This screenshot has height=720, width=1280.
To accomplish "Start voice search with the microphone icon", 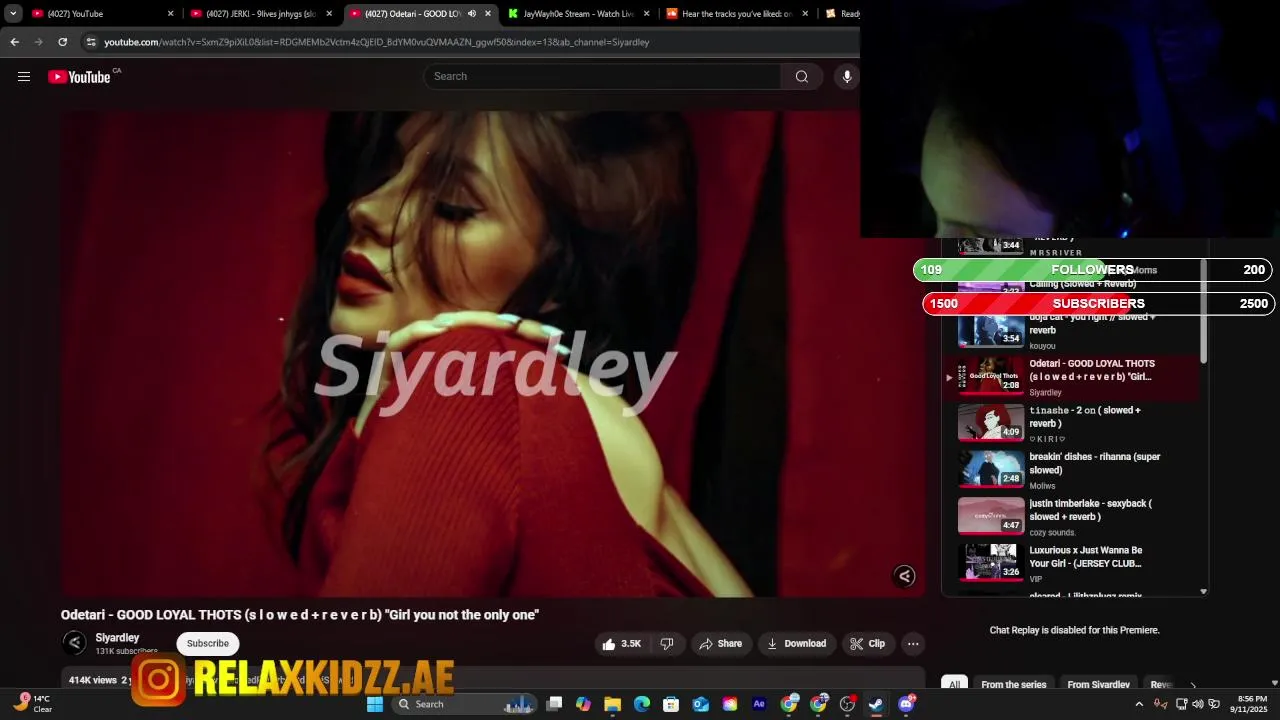I will [847, 77].
